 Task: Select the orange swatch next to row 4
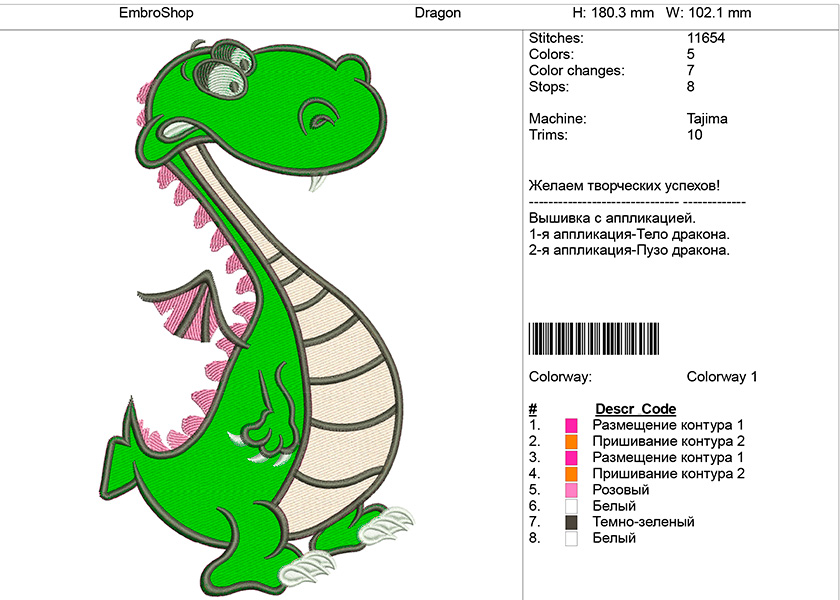tap(571, 474)
